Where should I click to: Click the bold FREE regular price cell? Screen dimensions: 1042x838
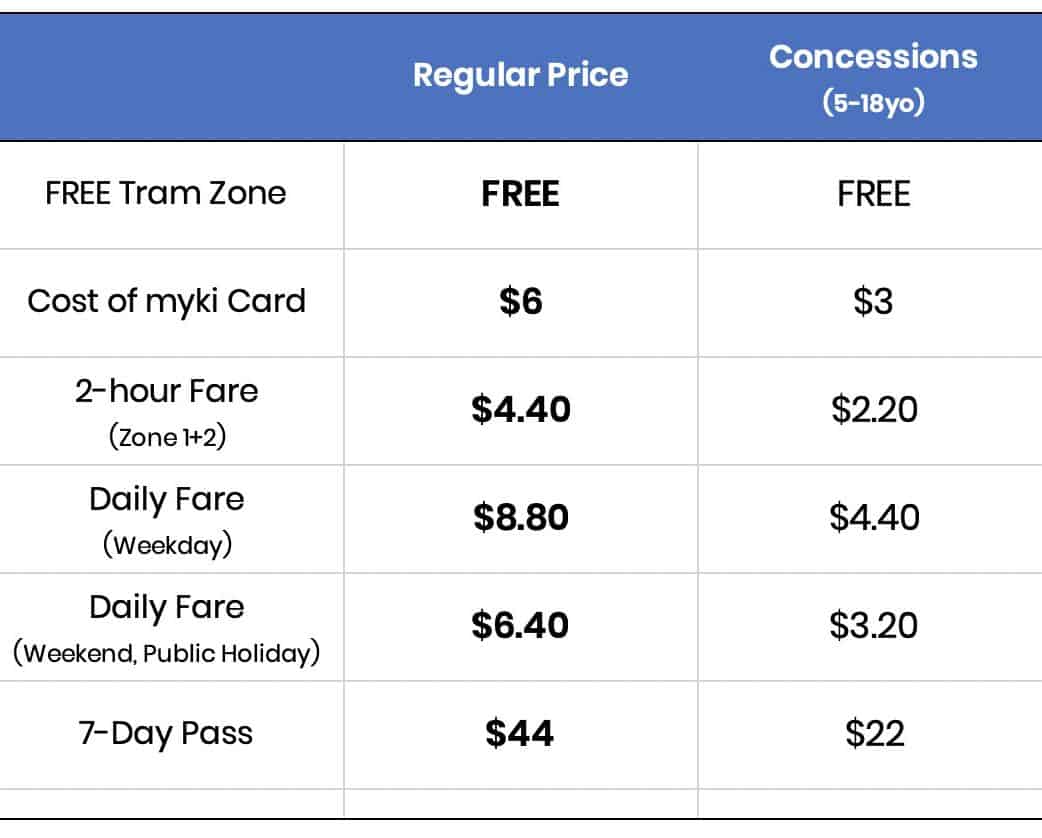pos(520,193)
